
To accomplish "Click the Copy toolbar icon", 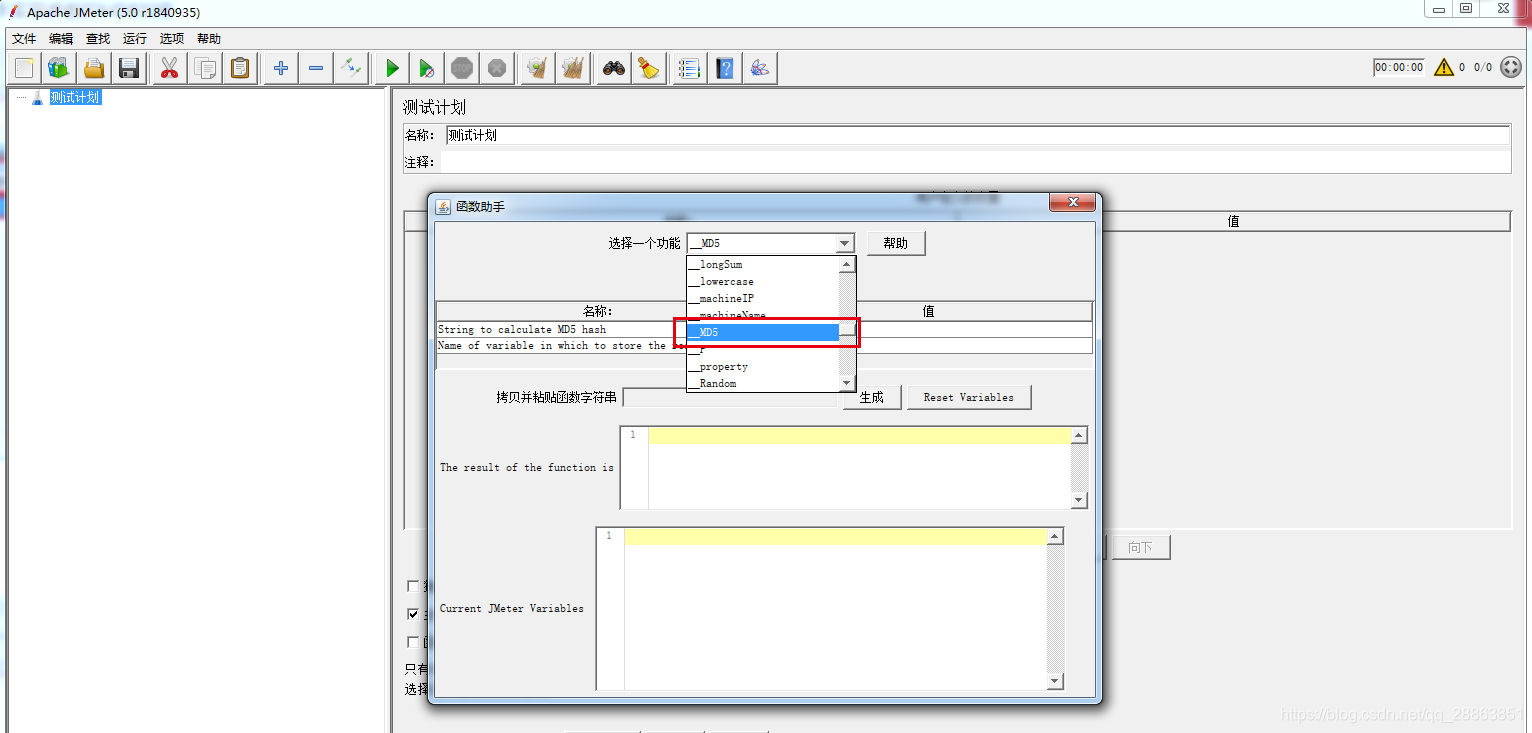I will tap(205, 68).
